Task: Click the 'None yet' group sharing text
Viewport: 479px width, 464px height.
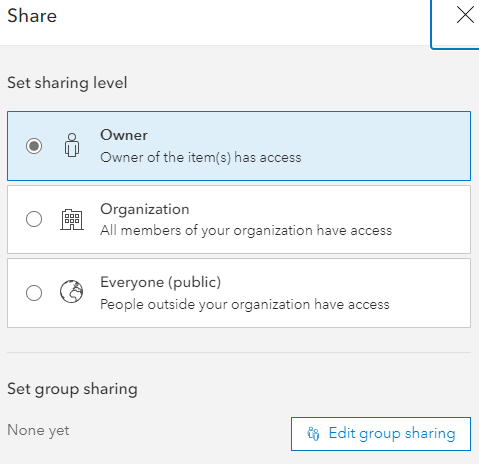Action: pyautogui.click(x=38, y=430)
